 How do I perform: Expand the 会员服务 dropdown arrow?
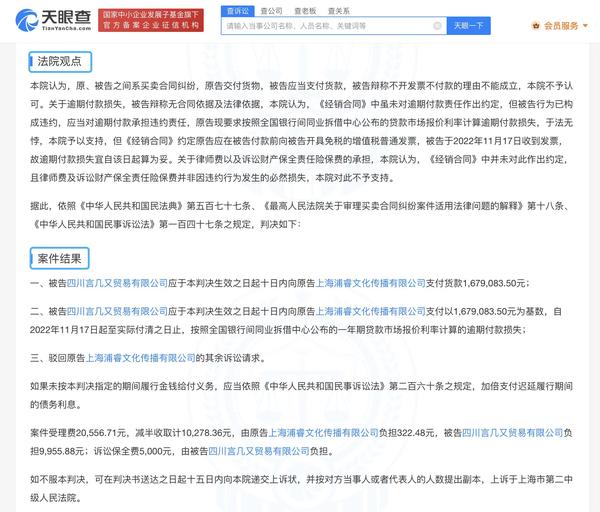click(585, 26)
